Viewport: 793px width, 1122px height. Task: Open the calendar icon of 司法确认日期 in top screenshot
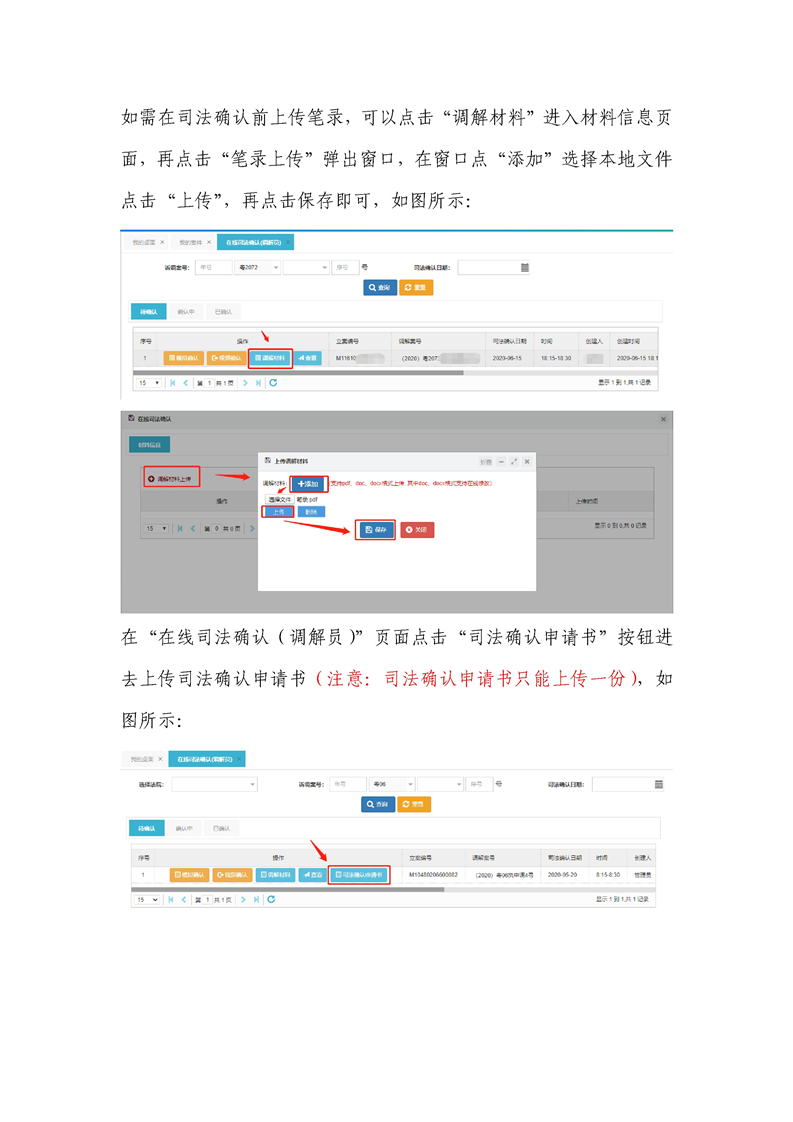[525, 268]
